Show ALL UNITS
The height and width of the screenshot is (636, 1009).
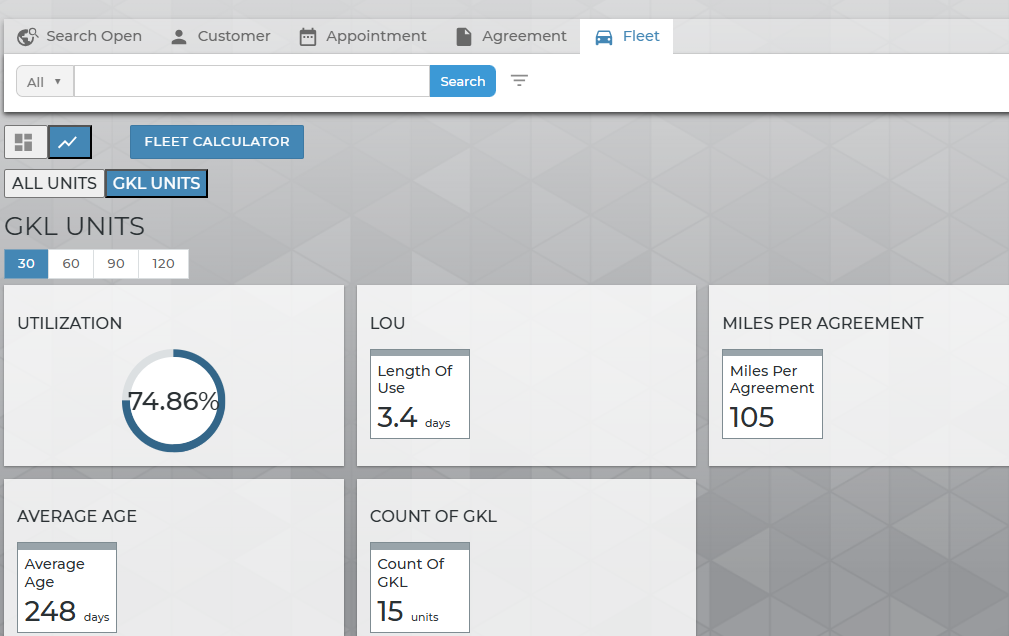coord(54,183)
